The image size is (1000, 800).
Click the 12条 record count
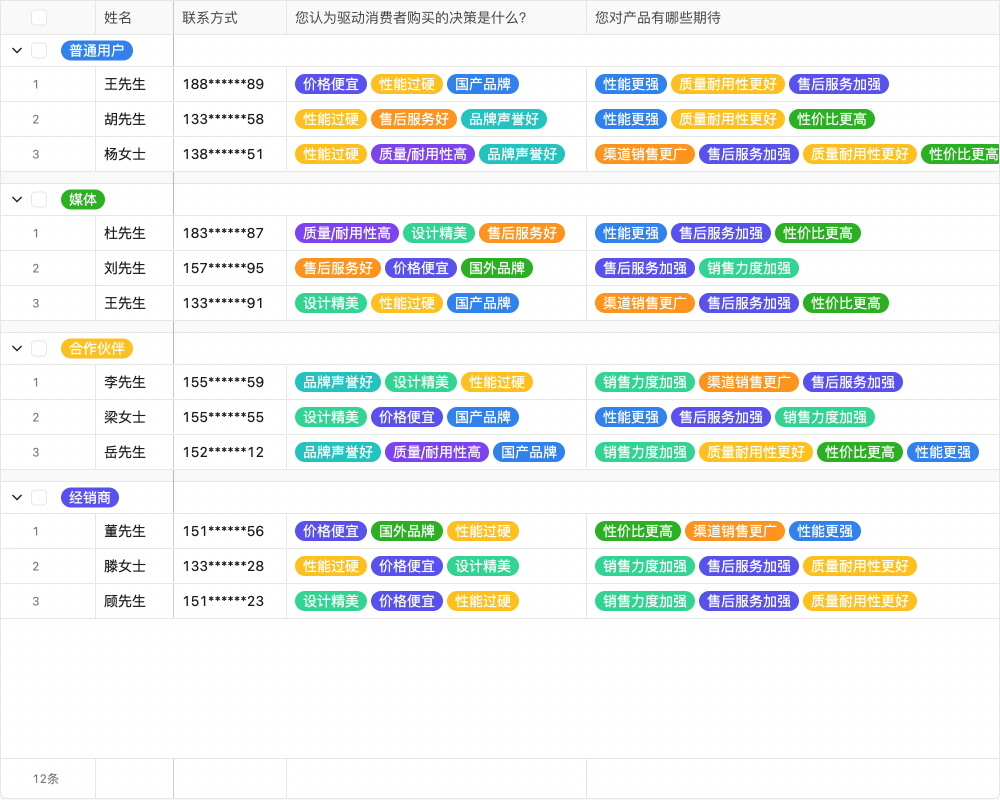coord(47,778)
